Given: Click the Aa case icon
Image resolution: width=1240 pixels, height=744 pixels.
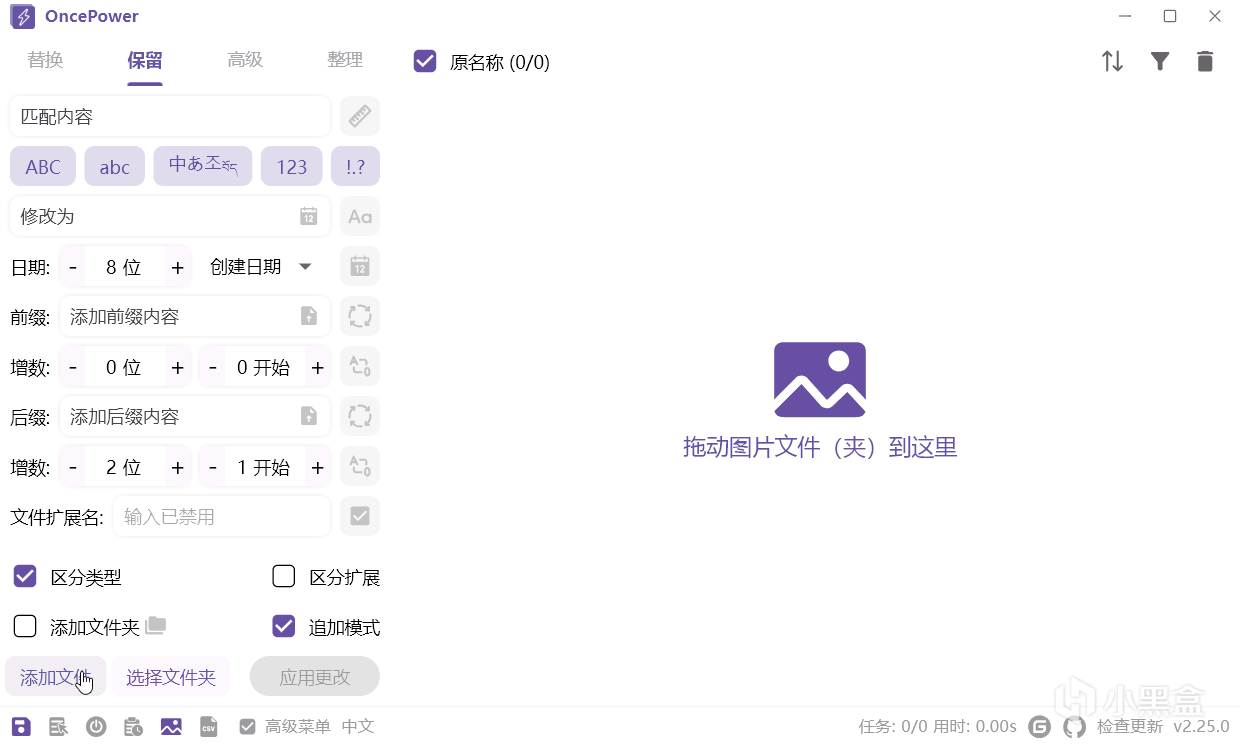Looking at the screenshot, I should pyautogui.click(x=360, y=216).
